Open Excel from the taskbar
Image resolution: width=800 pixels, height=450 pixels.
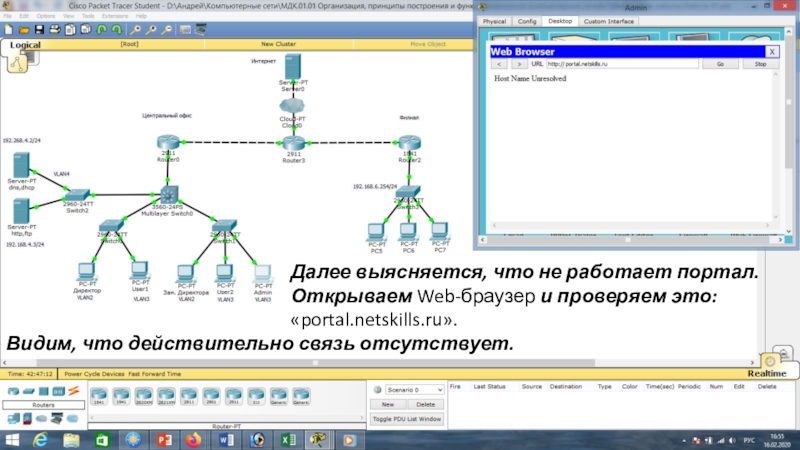[x=288, y=440]
